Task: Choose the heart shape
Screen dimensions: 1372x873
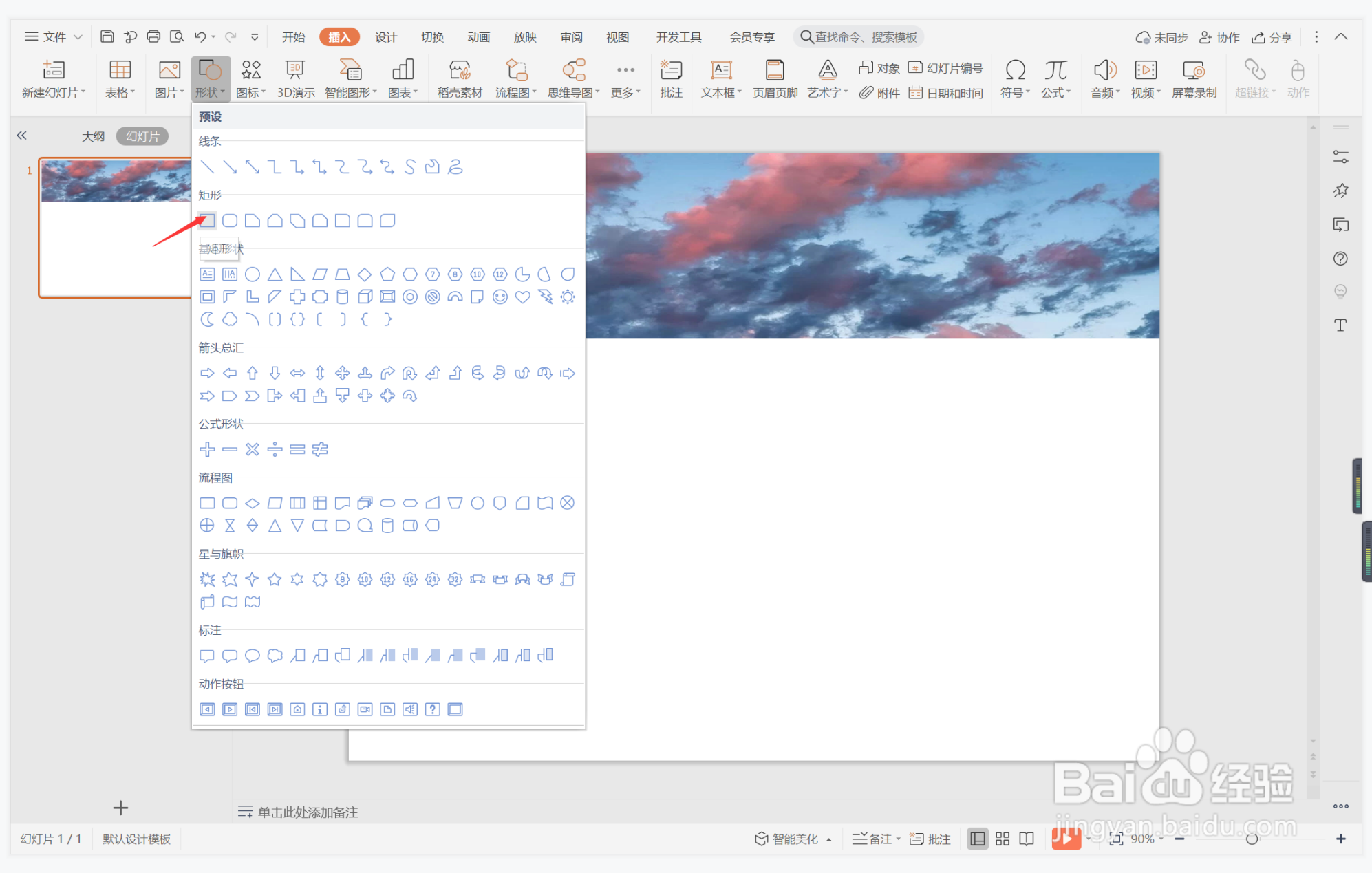Action: (523, 297)
